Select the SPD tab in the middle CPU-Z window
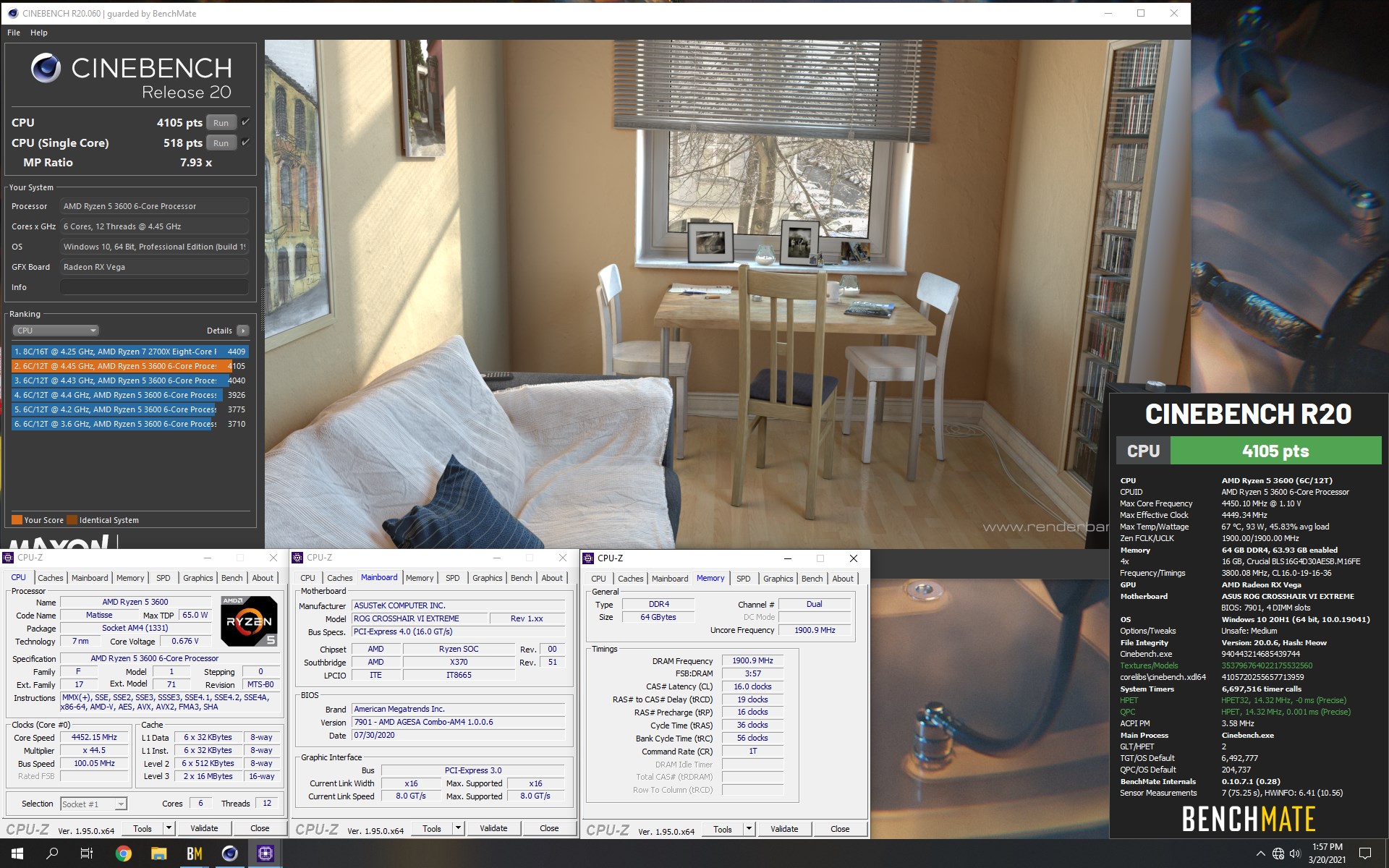This screenshot has width=1389, height=868. point(453,578)
